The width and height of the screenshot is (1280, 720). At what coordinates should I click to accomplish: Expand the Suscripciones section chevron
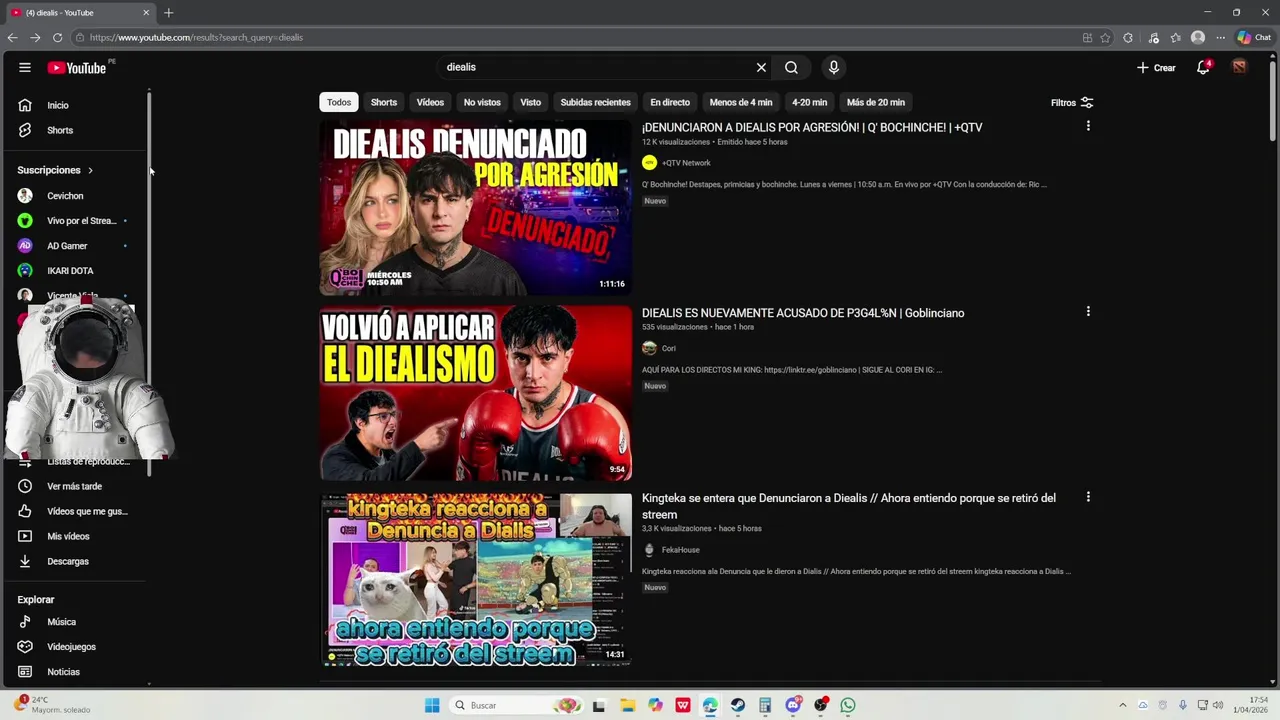click(x=90, y=170)
